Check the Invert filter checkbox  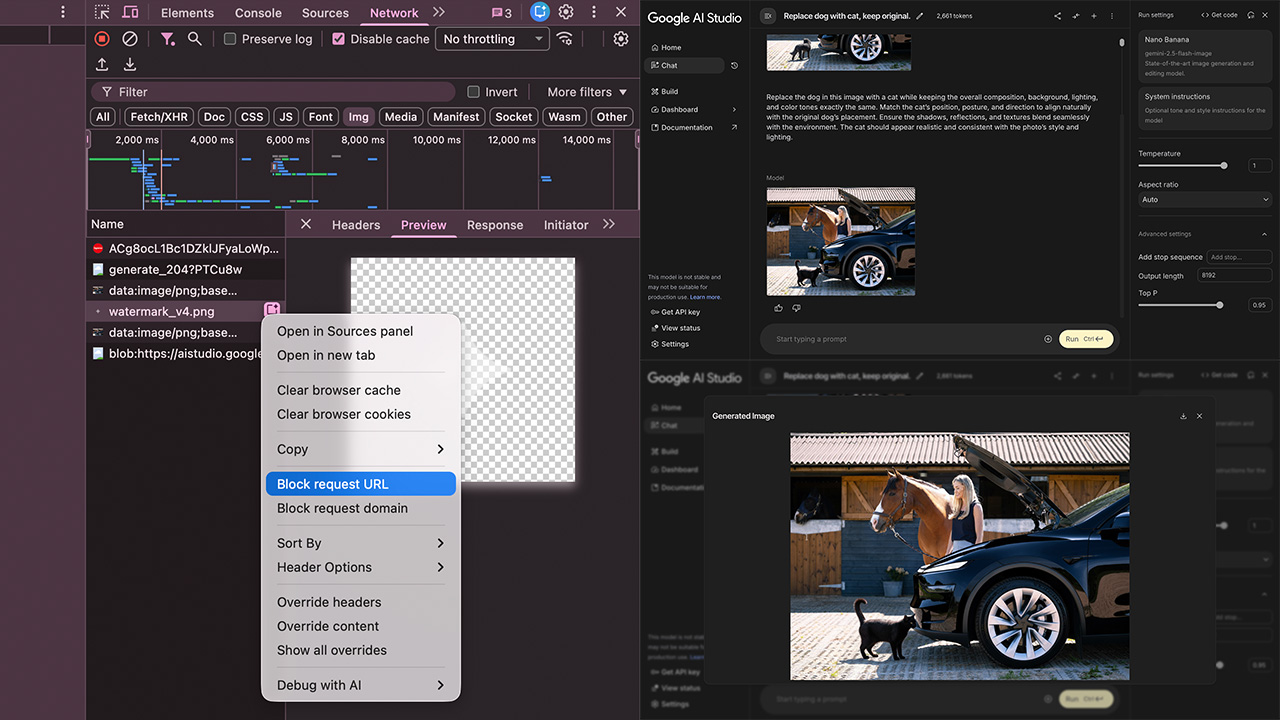click(474, 92)
